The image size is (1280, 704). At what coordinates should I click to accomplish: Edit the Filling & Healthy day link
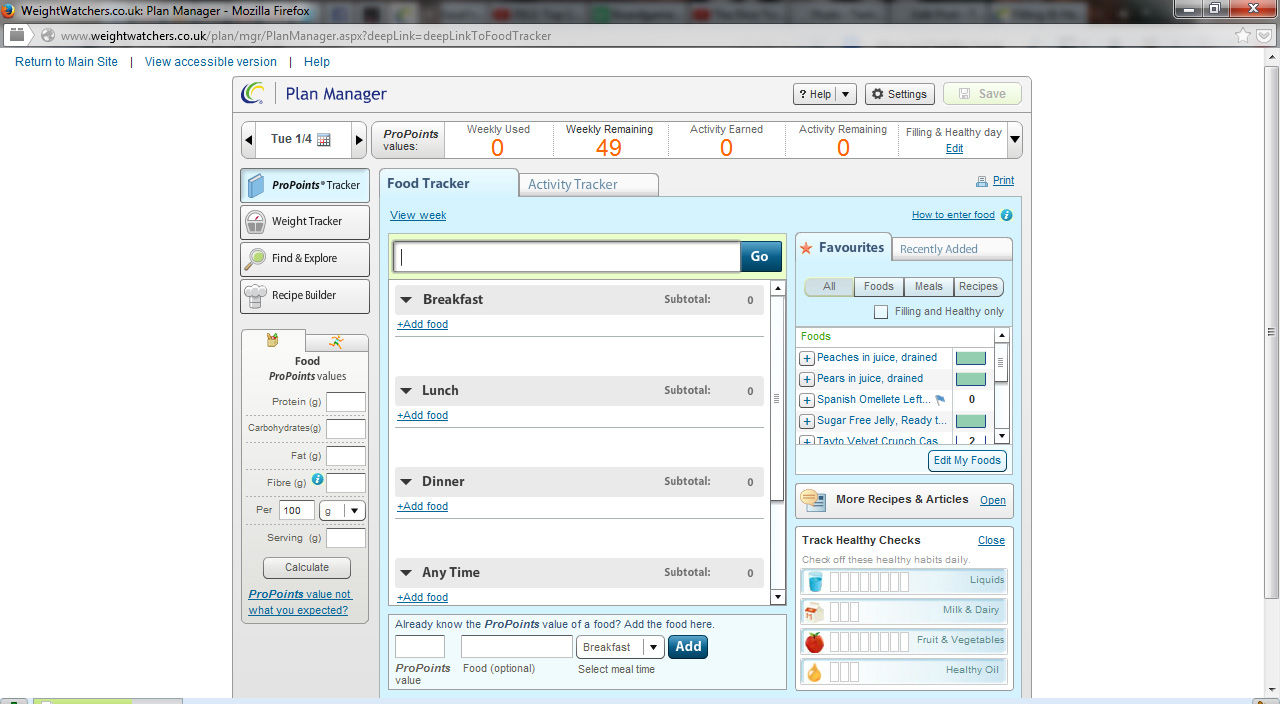(x=955, y=149)
